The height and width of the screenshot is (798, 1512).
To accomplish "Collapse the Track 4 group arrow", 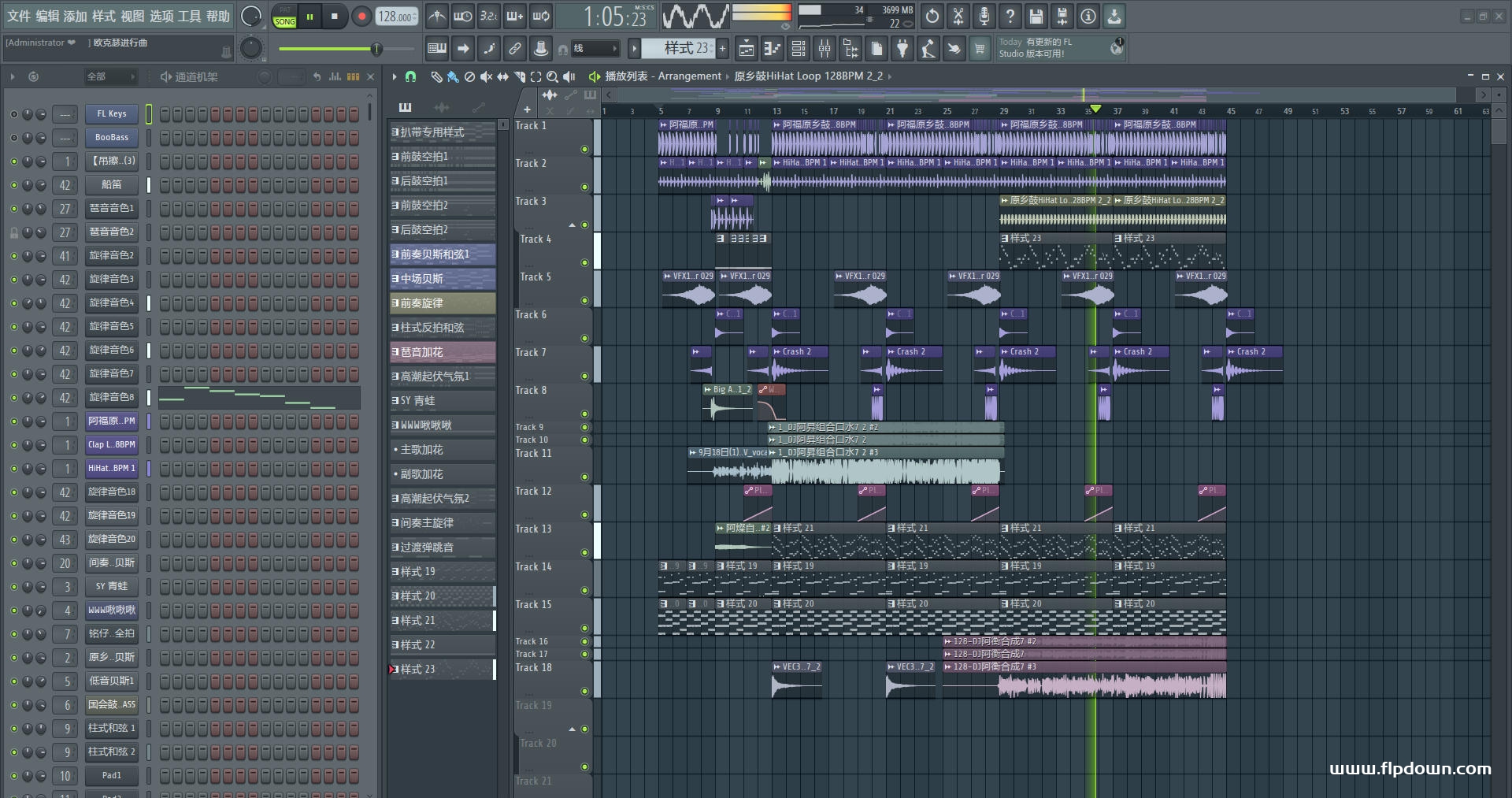I will click(573, 225).
